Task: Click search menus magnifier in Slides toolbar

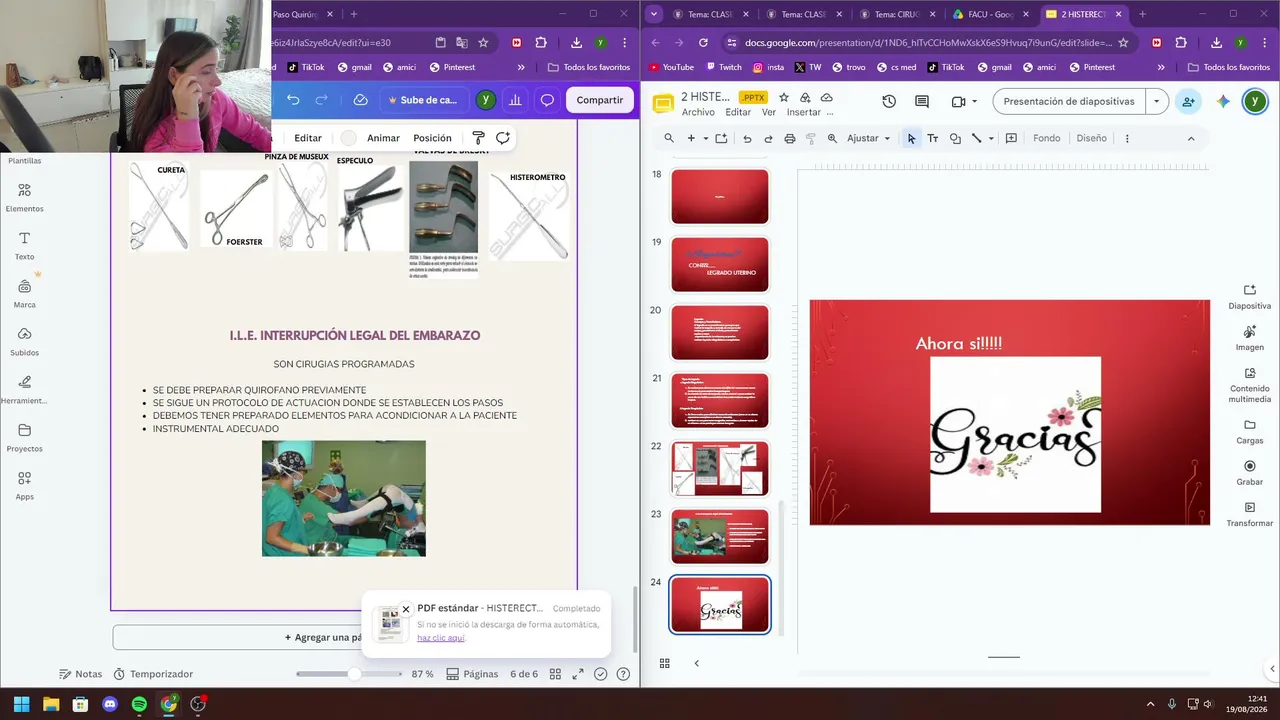Action: pos(669,138)
